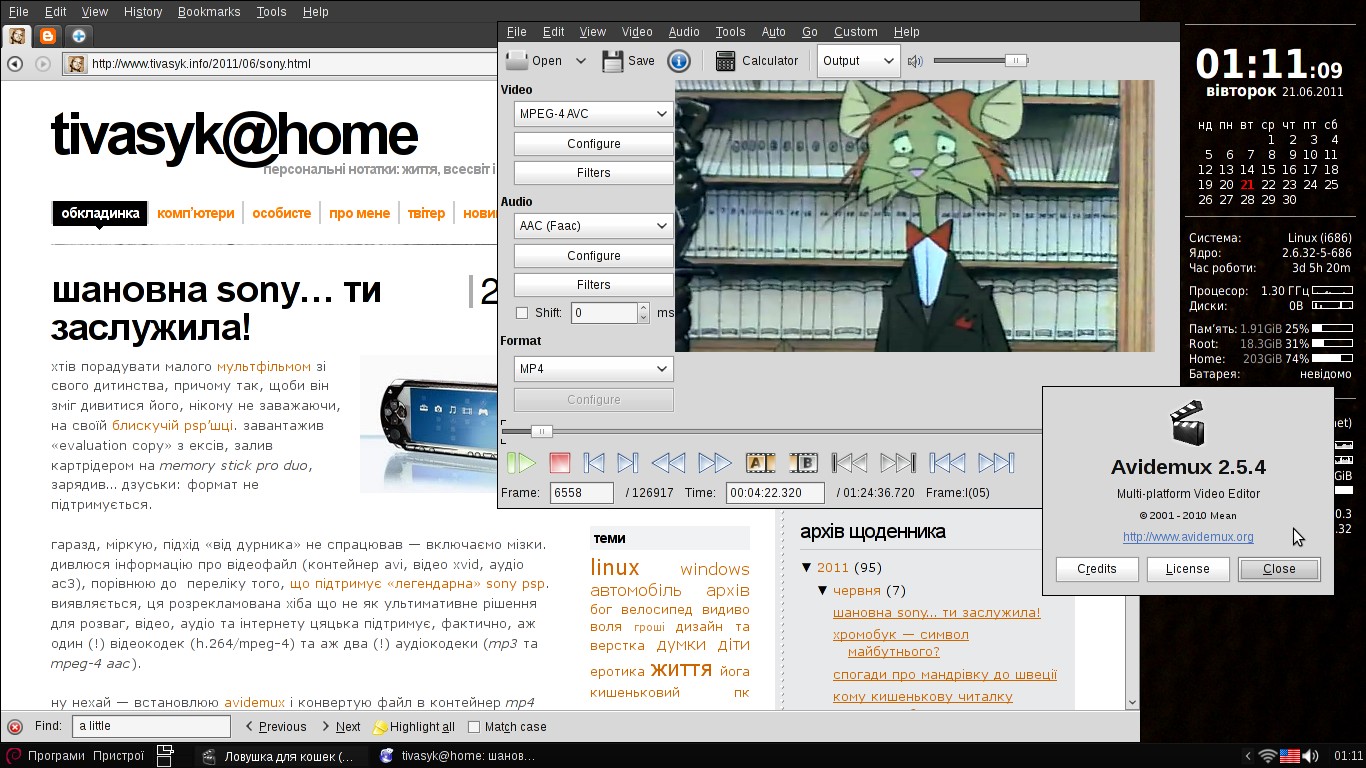Image resolution: width=1366 pixels, height=768 pixels.
Task: Set selection marker B
Action: [803, 463]
